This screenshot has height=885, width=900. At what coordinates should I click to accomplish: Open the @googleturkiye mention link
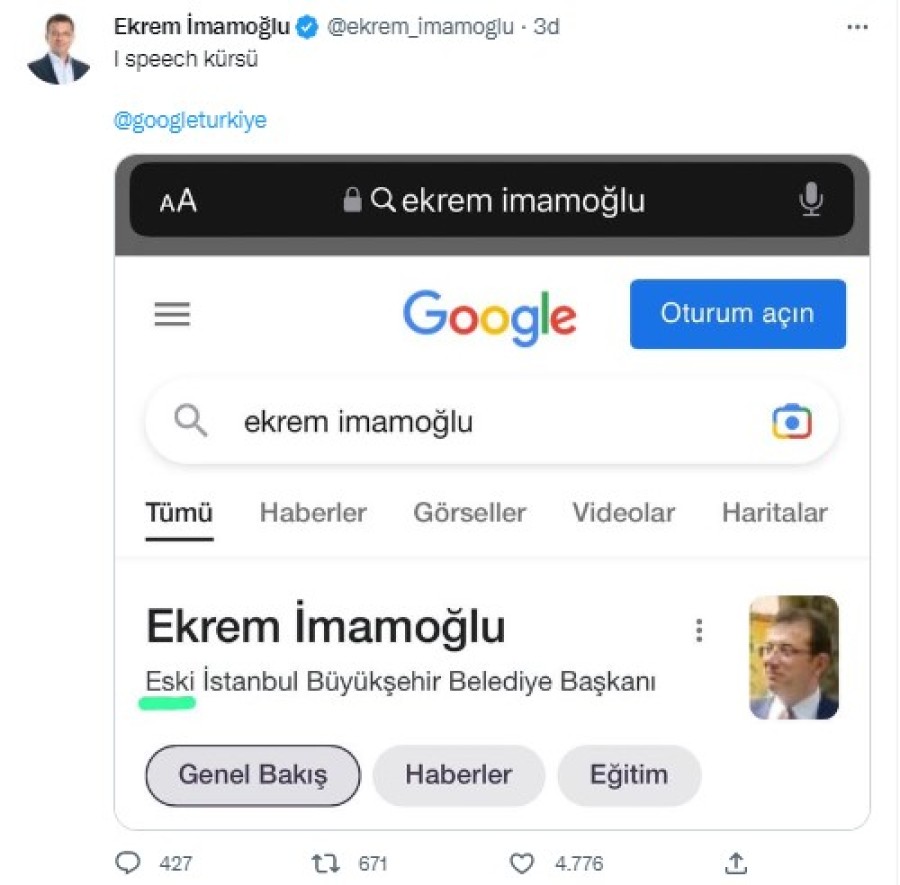[190, 121]
